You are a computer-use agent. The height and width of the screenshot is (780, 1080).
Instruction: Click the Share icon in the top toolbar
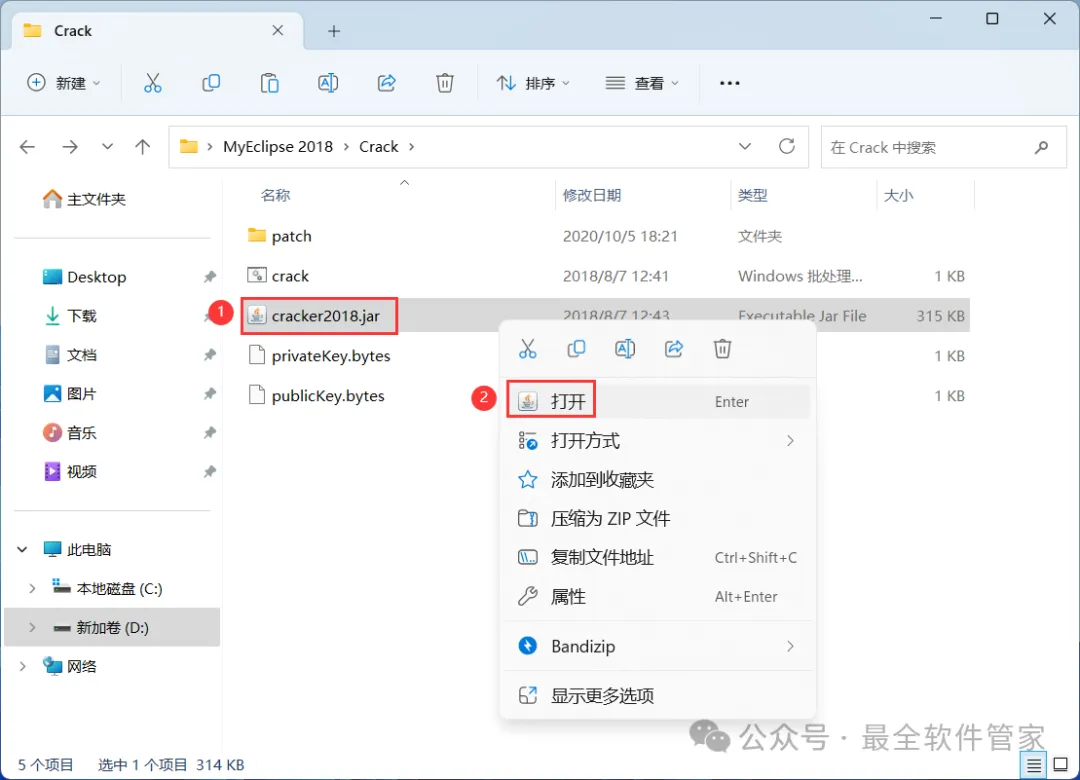386,83
